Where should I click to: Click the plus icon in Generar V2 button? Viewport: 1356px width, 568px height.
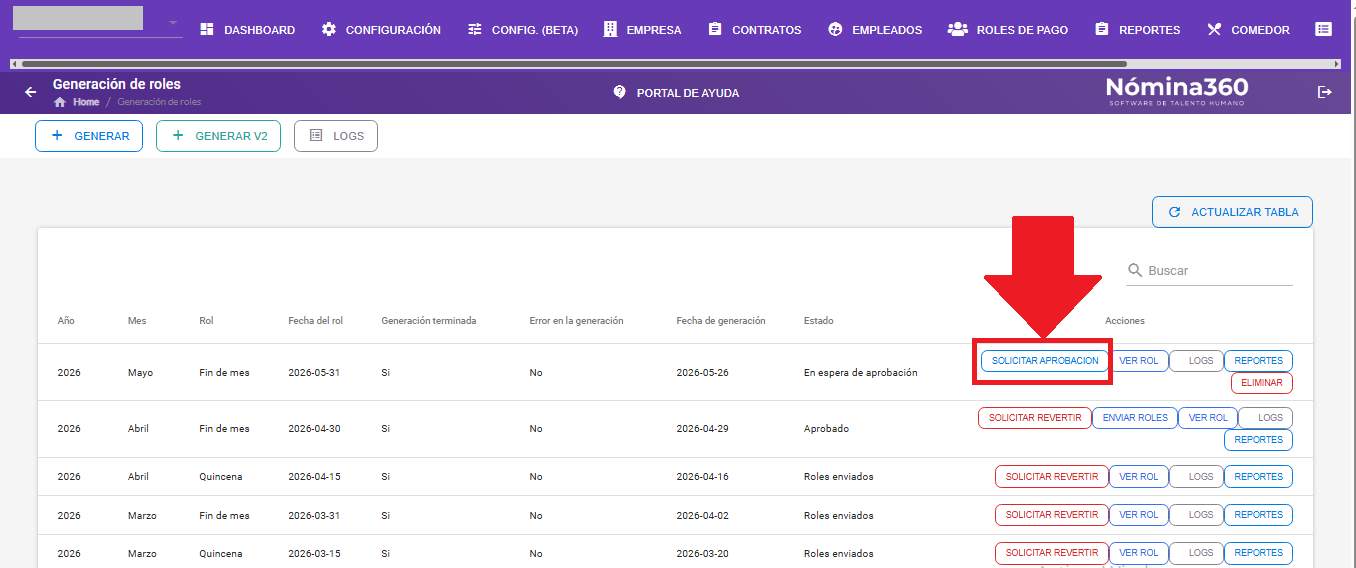(x=178, y=135)
